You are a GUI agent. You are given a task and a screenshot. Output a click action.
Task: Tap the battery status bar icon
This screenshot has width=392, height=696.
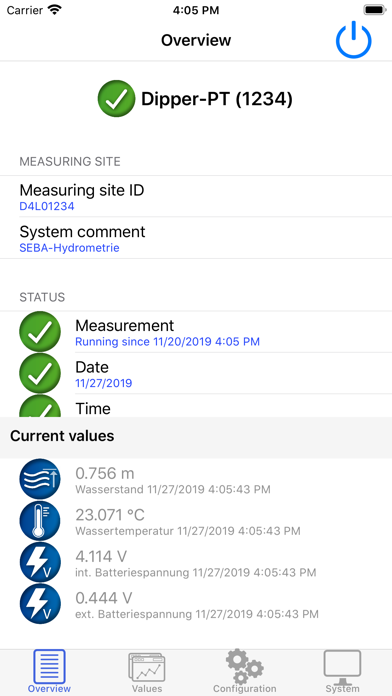374,10
